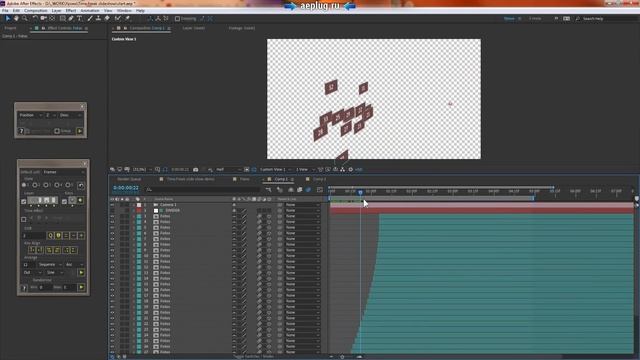Select the Clone Stamp tool

[98, 18]
